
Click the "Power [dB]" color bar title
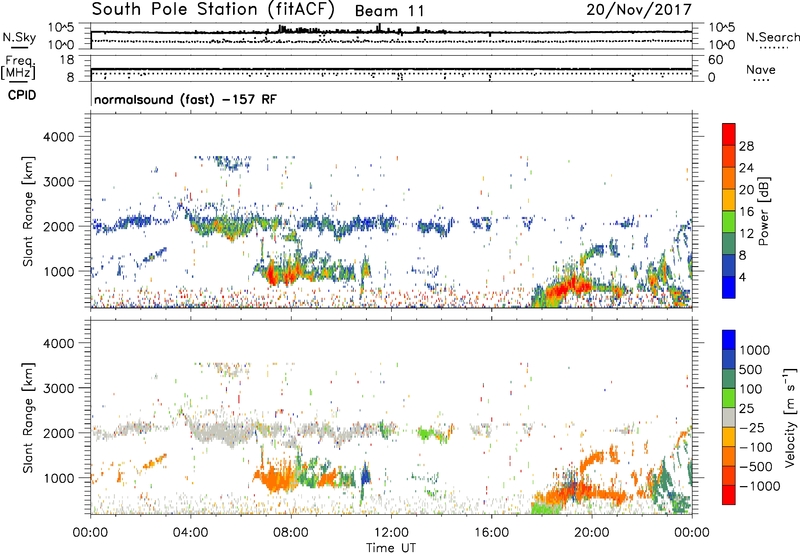click(763, 211)
